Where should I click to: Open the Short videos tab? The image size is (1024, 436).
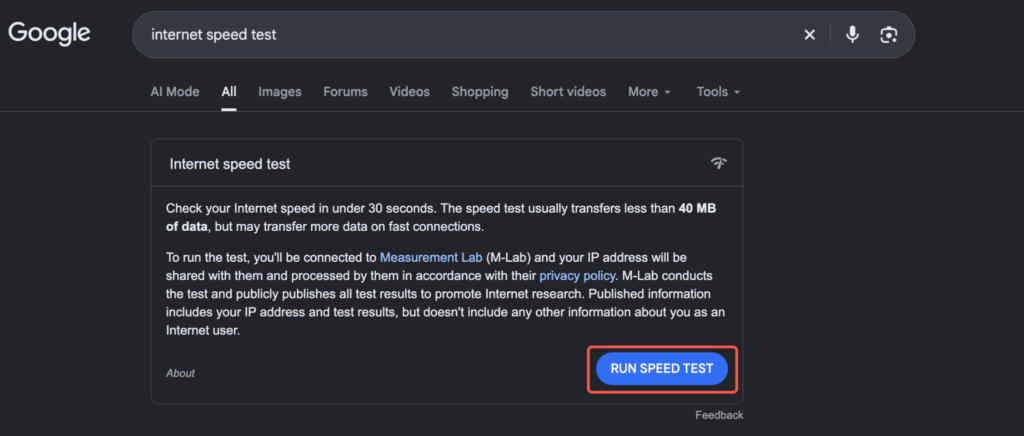pos(568,92)
